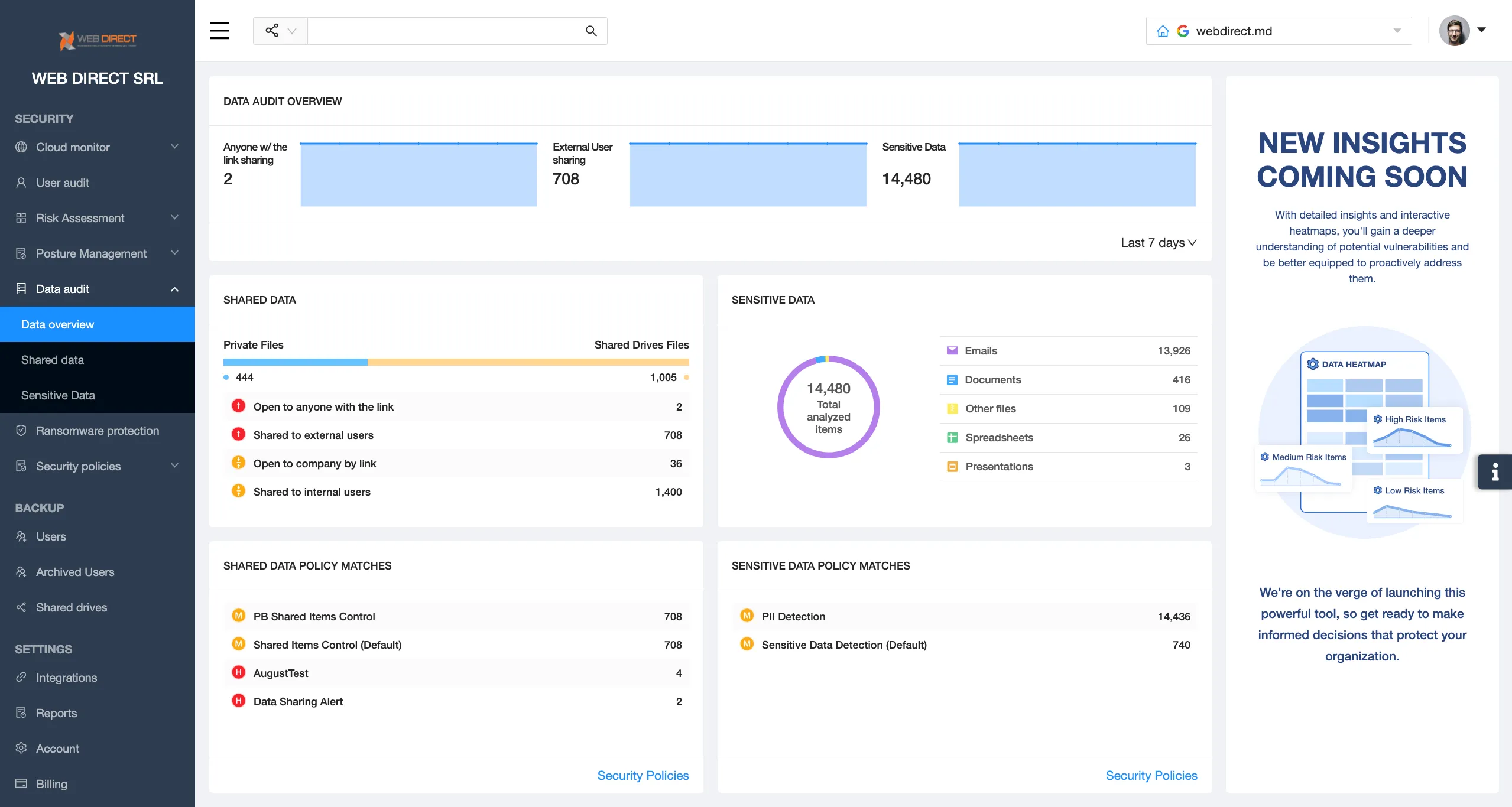The height and width of the screenshot is (807, 1512).
Task: Click the User audit icon
Action: [21, 183]
